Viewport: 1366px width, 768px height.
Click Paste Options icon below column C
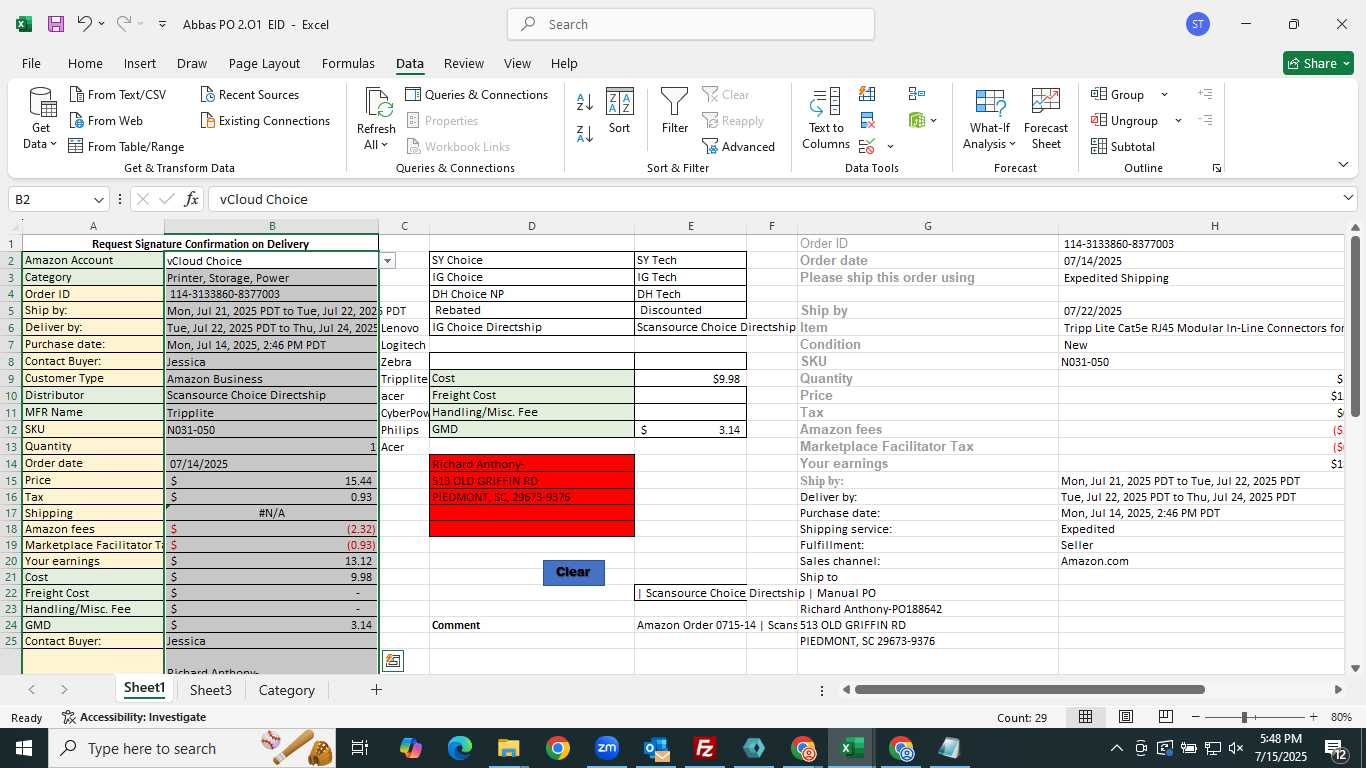[x=393, y=661]
